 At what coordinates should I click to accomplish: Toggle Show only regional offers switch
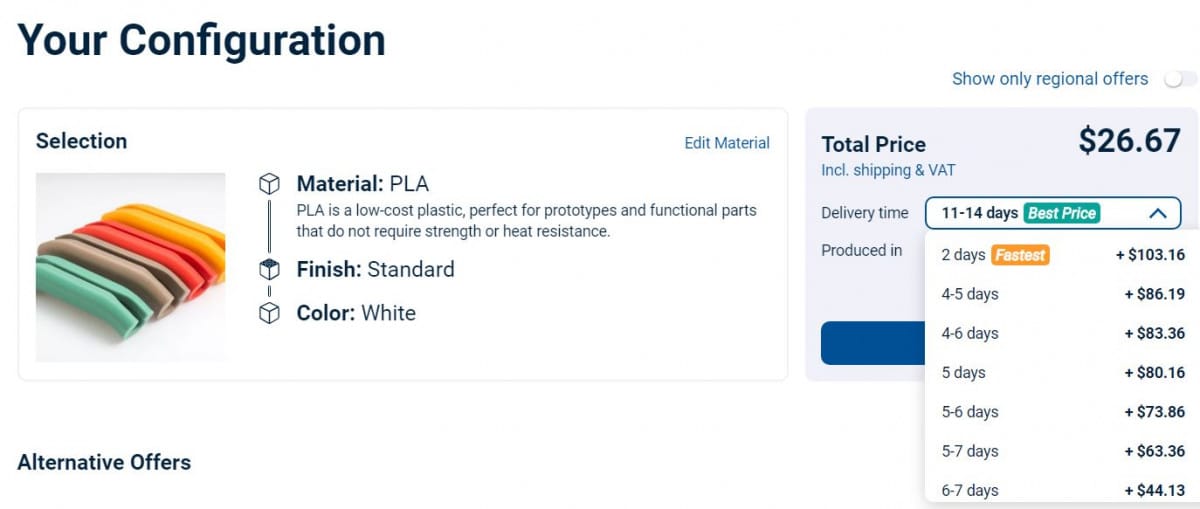(1180, 79)
